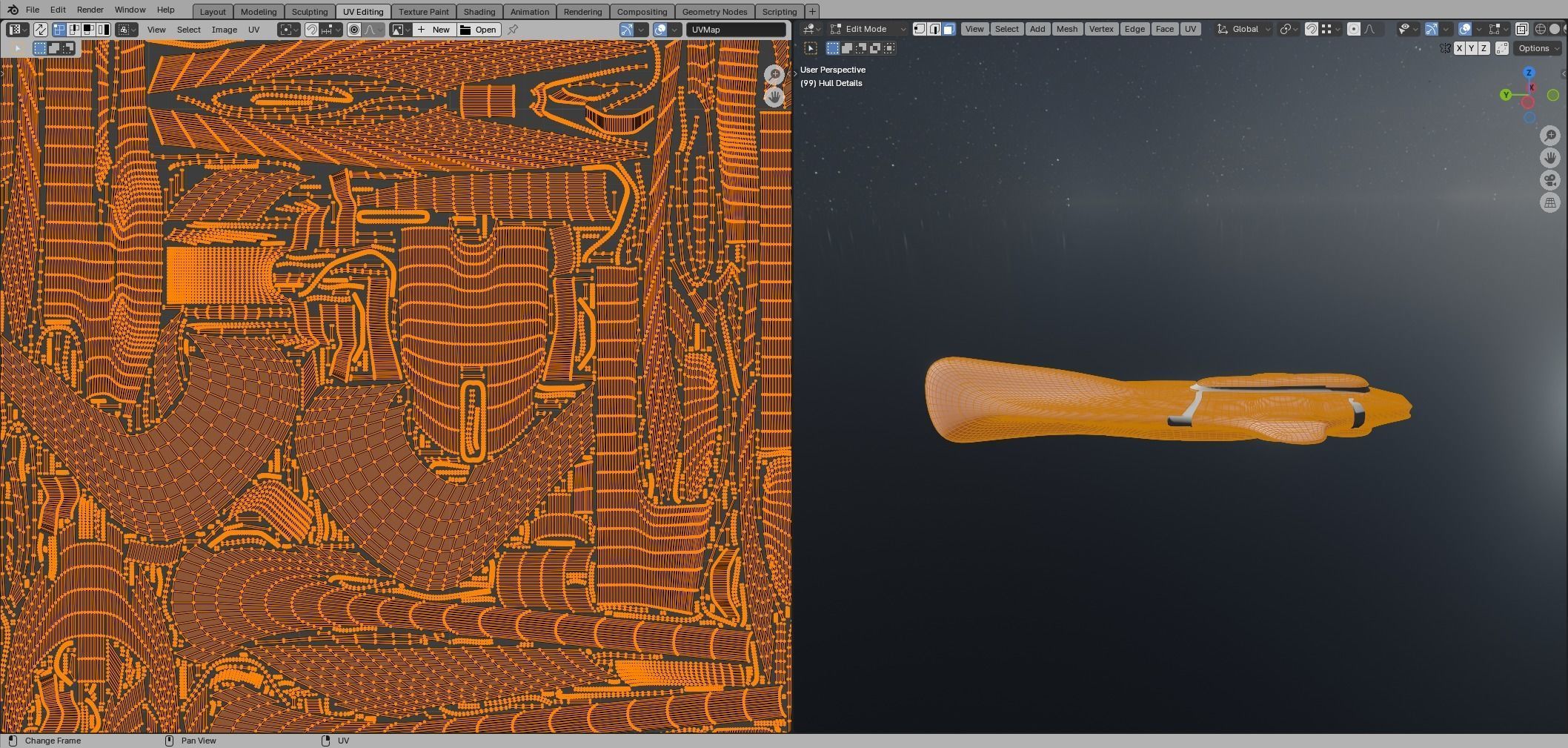Toggle UV sync selection
Screen dimensions: 1568x748
[41, 30]
